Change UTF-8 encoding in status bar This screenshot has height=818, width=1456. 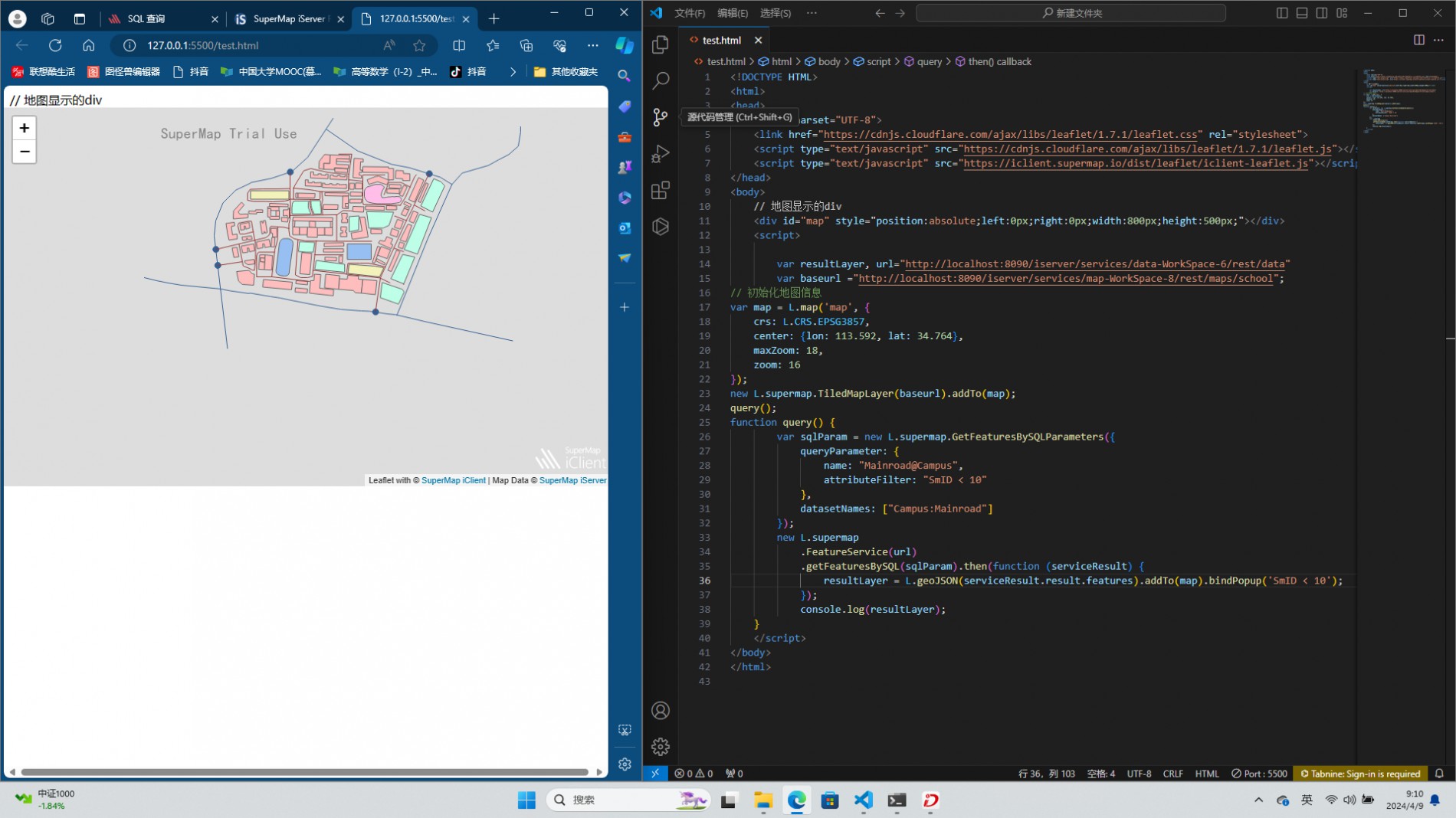click(x=1139, y=774)
